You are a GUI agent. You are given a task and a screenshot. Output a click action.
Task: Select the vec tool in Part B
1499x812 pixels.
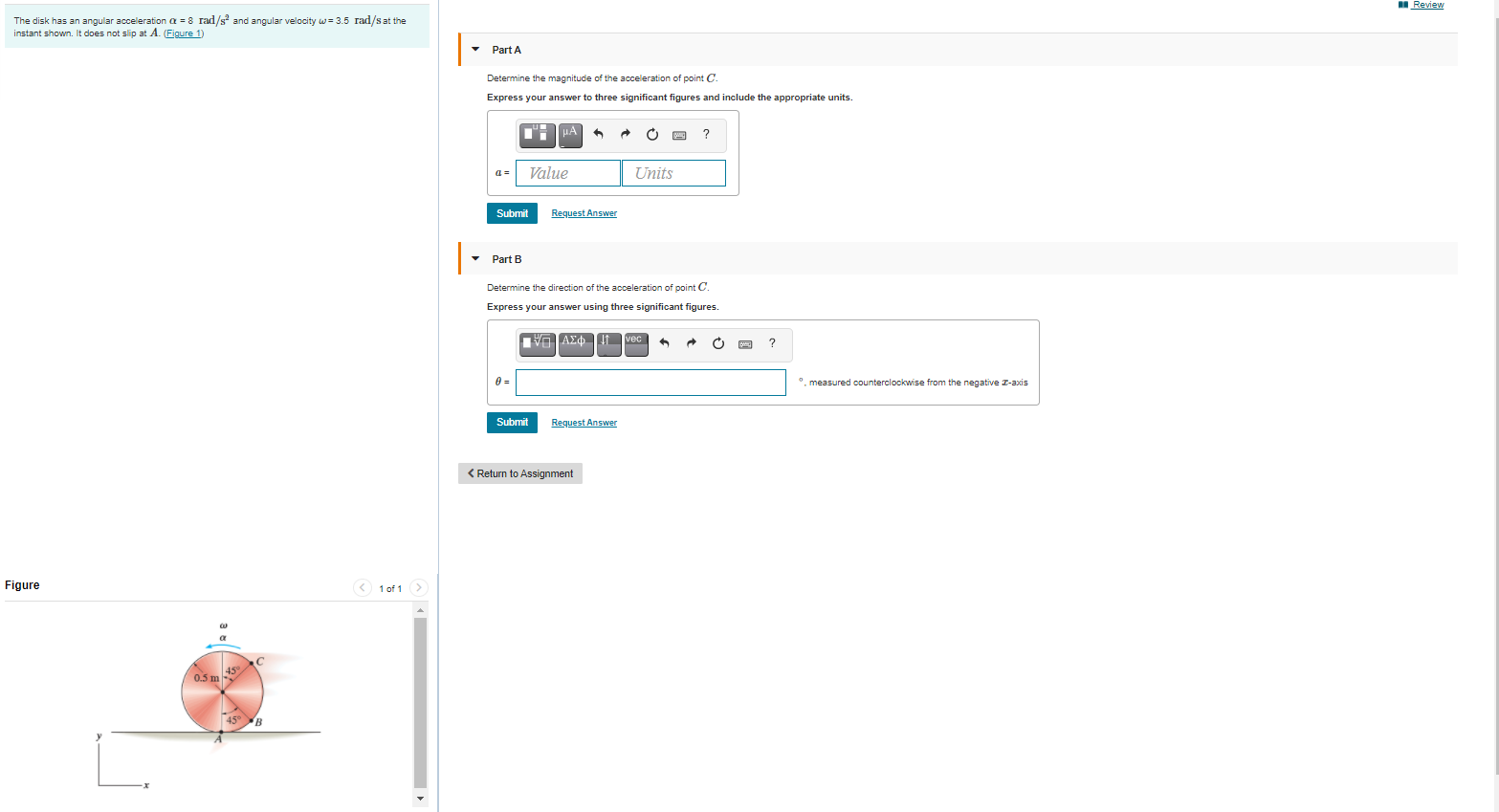click(636, 343)
